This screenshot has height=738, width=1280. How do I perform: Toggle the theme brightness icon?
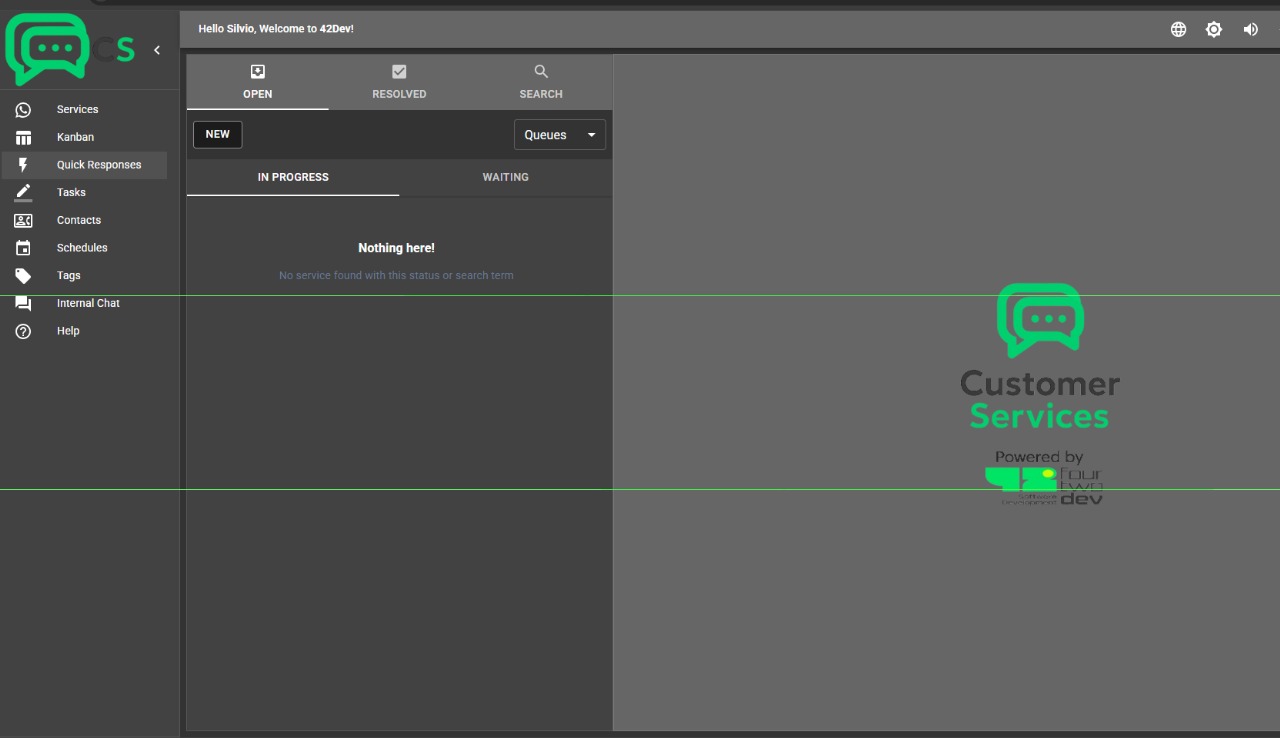(1214, 30)
